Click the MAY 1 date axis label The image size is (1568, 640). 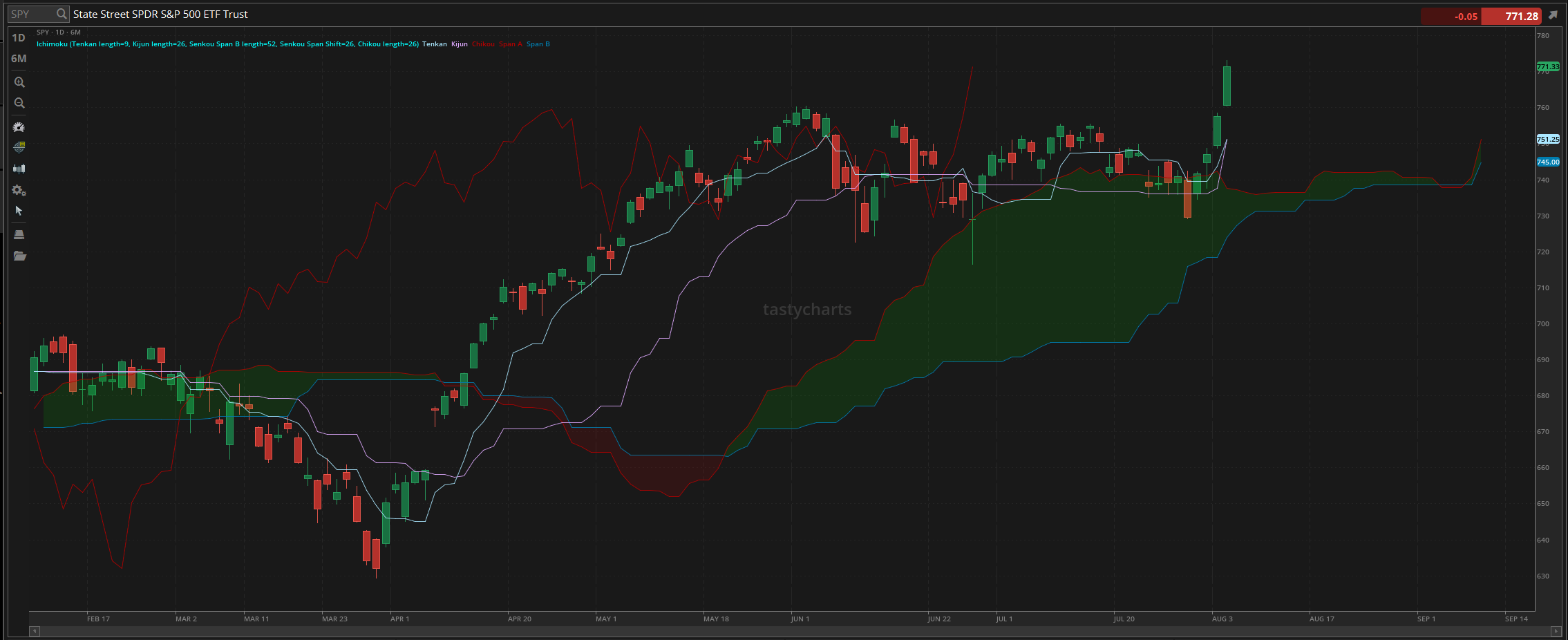point(606,619)
